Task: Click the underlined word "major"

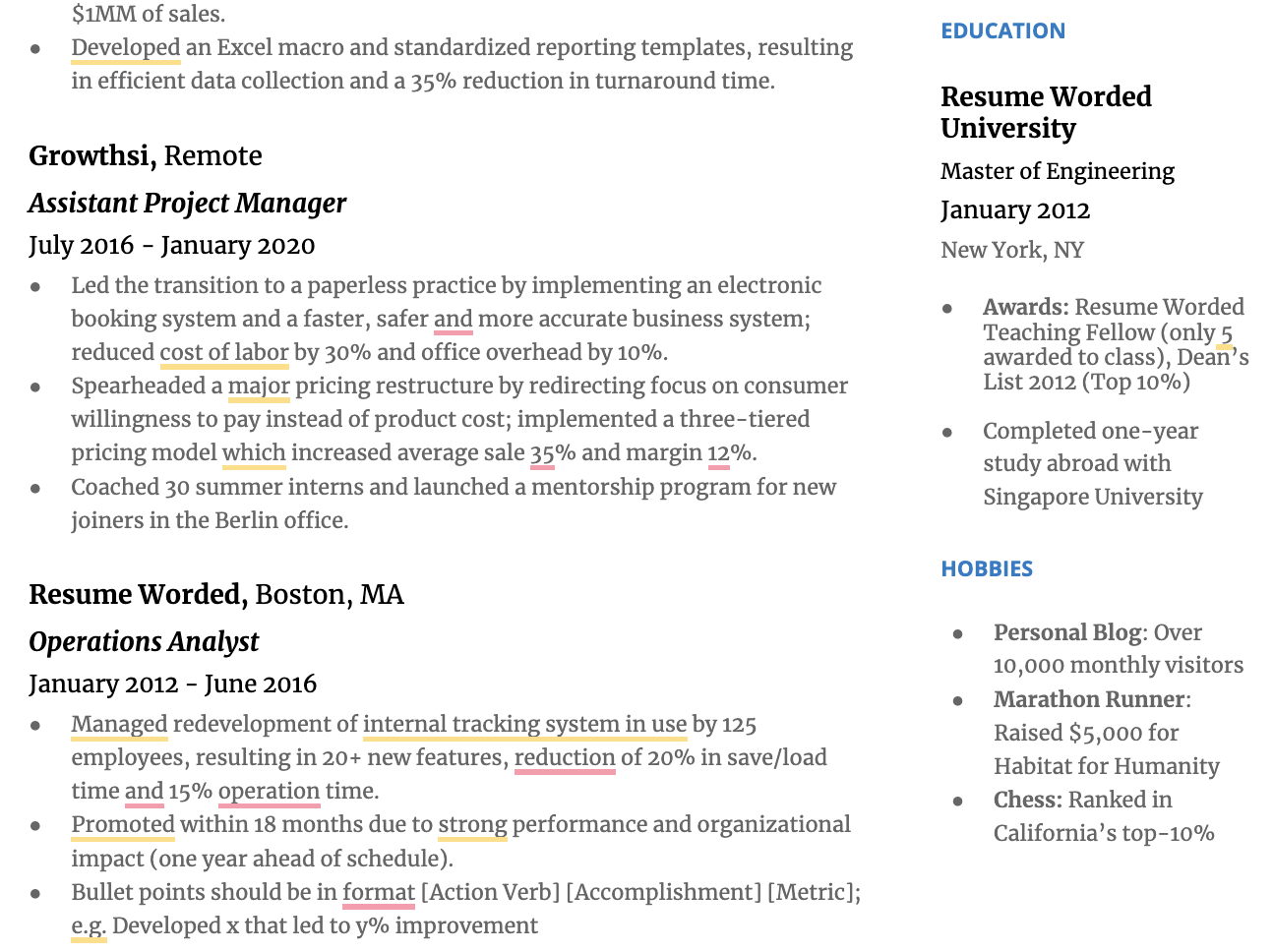Action: [x=259, y=386]
